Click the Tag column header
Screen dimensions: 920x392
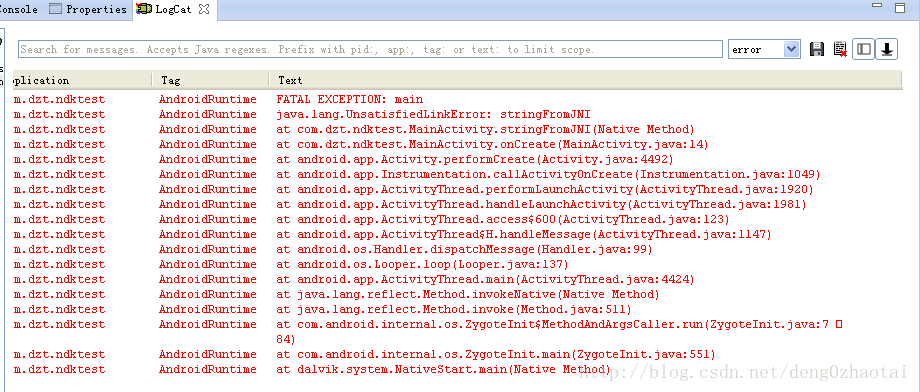pos(211,80)
